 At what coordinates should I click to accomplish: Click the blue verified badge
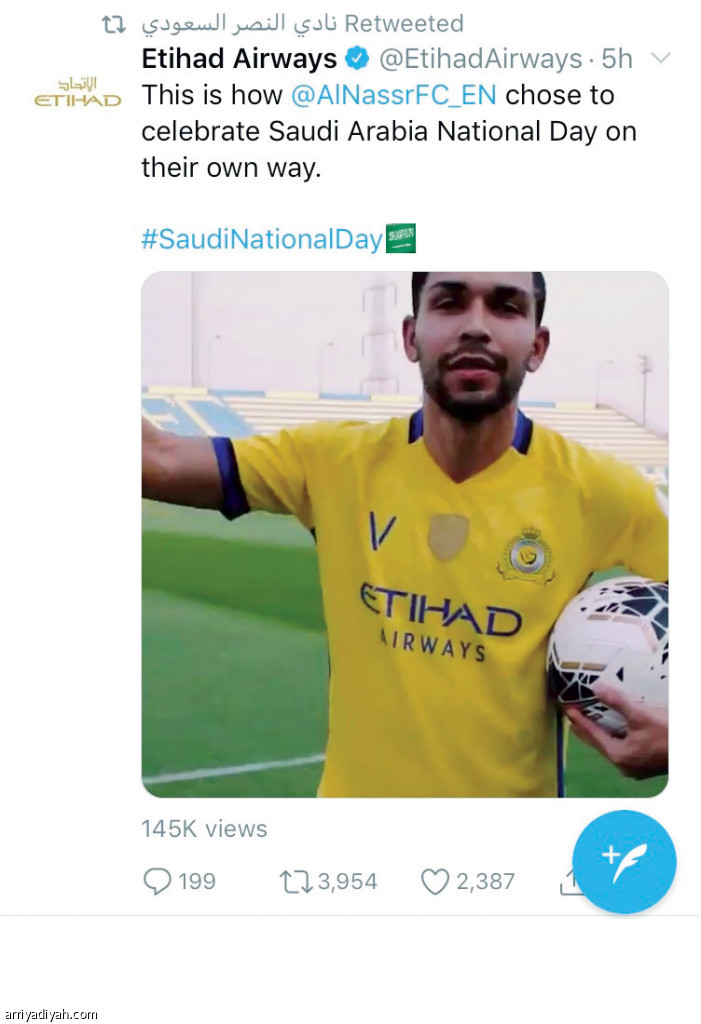point(357,59)
